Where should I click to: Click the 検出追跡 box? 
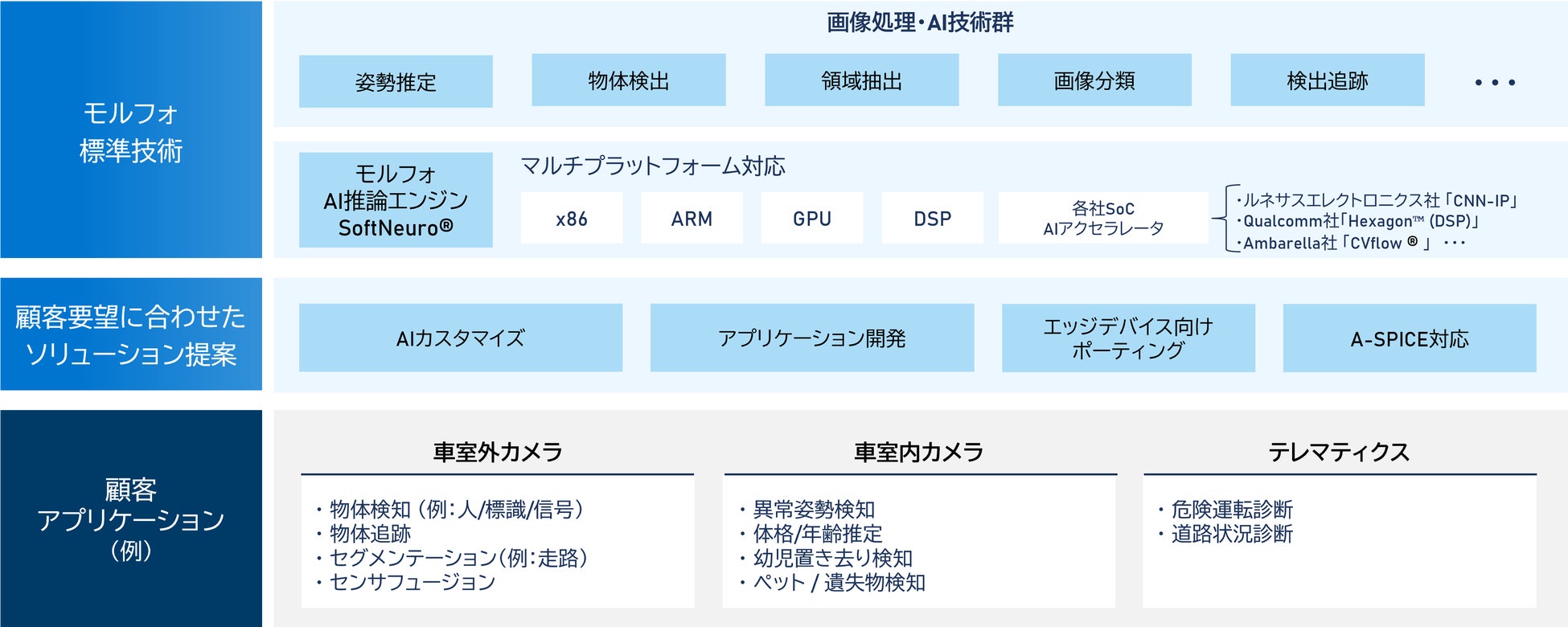pos(1327,80)
